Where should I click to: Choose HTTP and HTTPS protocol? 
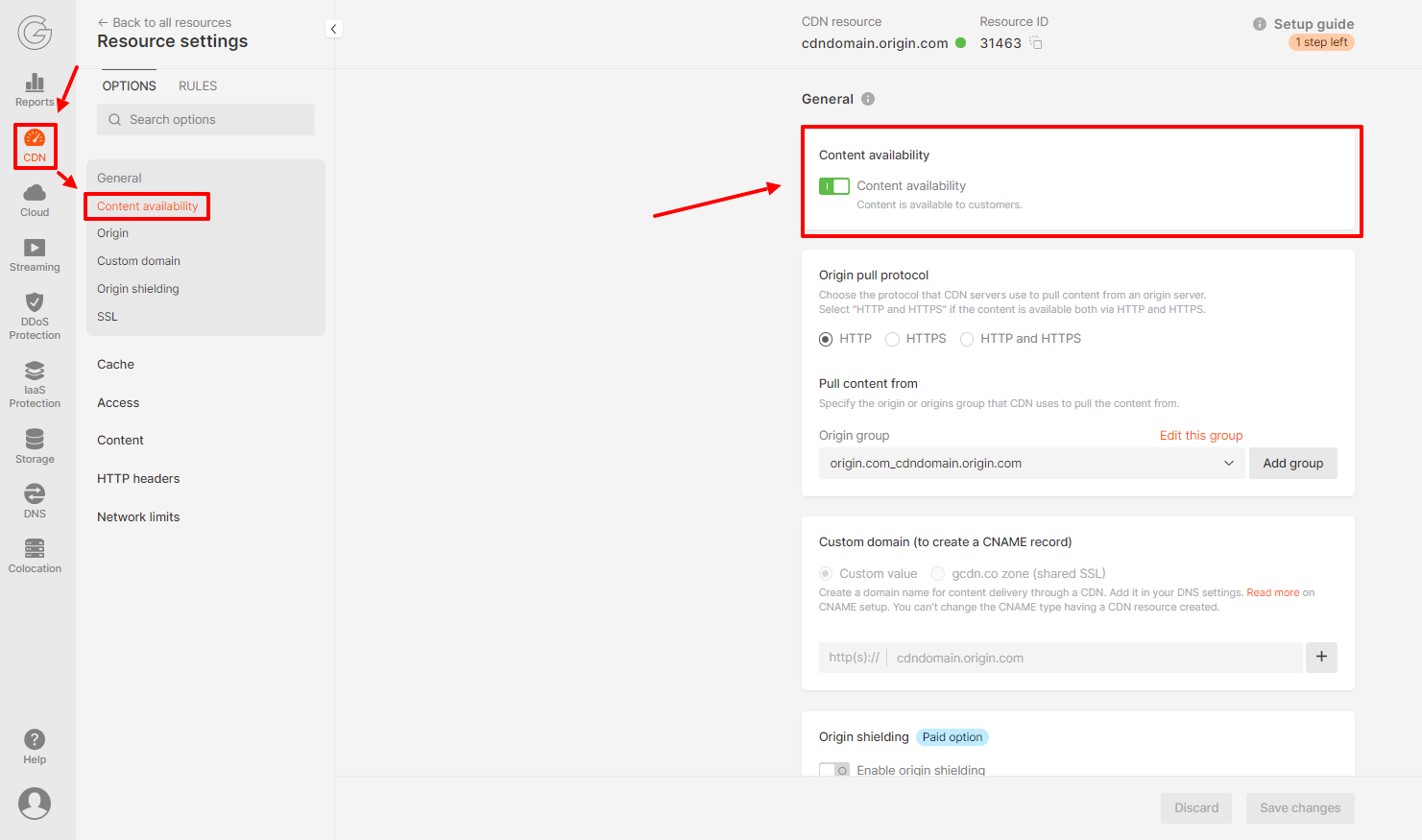[967, 339]
